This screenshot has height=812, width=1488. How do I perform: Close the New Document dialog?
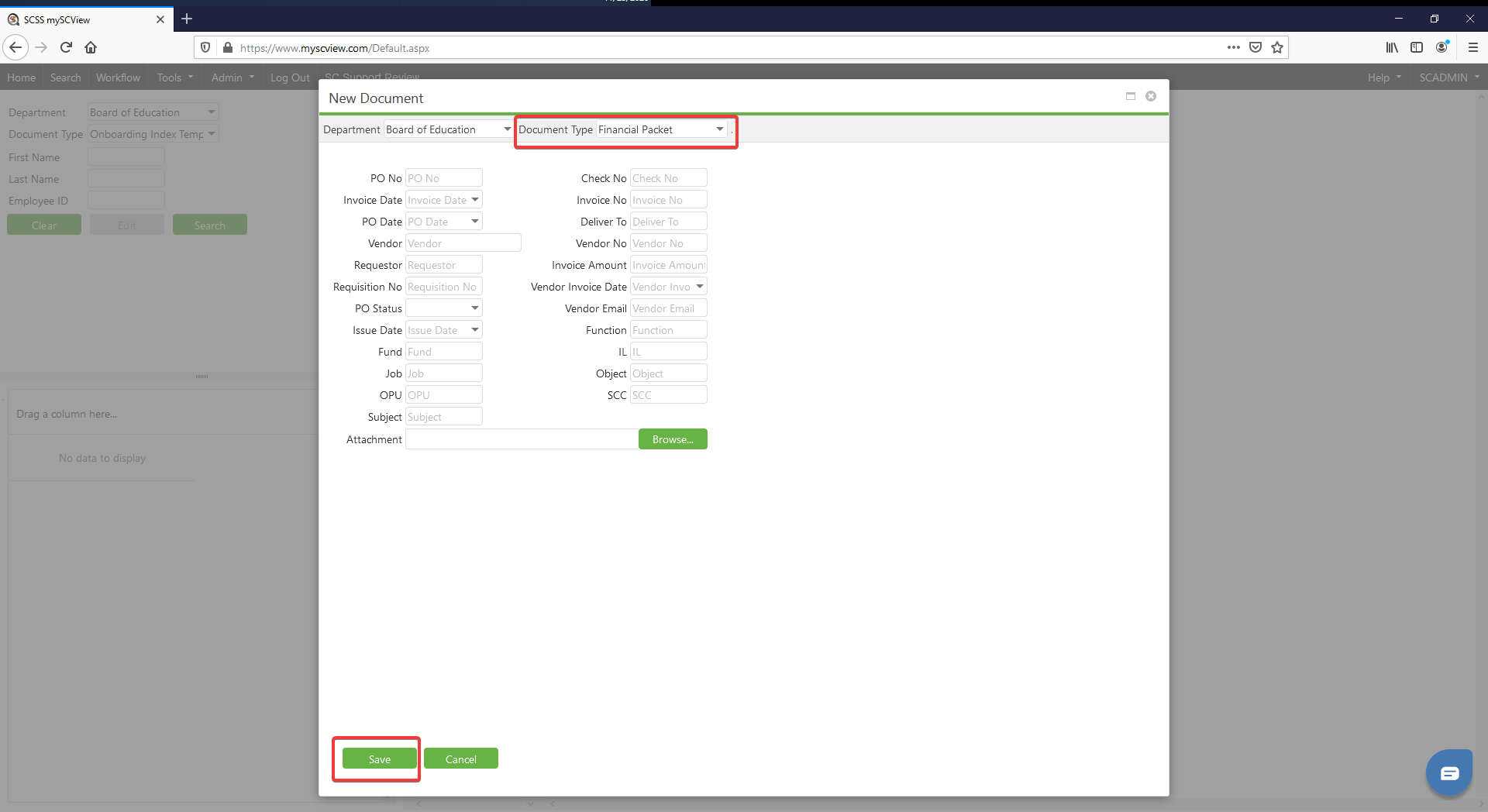coord(1151,96)
